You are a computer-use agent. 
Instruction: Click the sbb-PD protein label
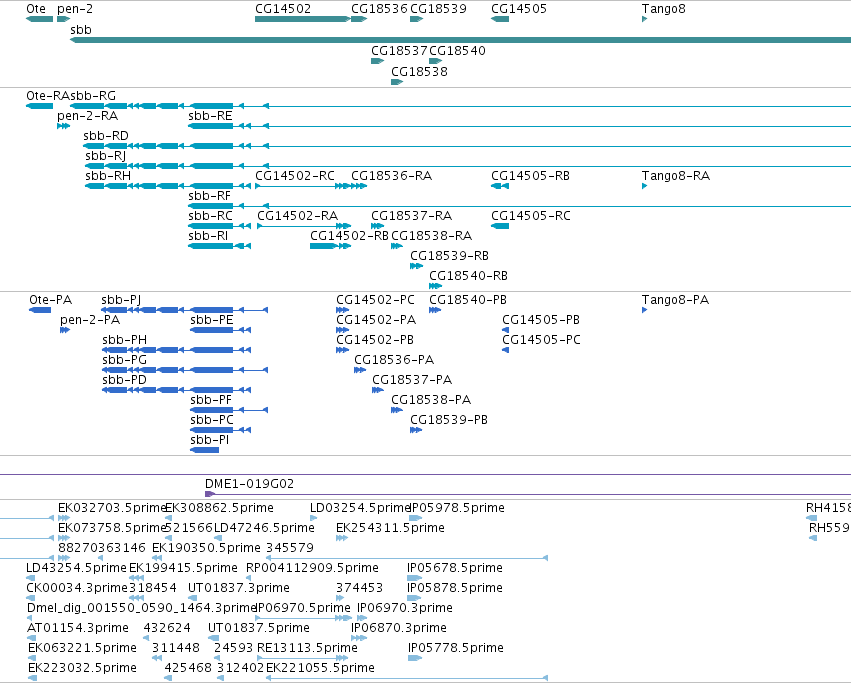coord(124,380)
